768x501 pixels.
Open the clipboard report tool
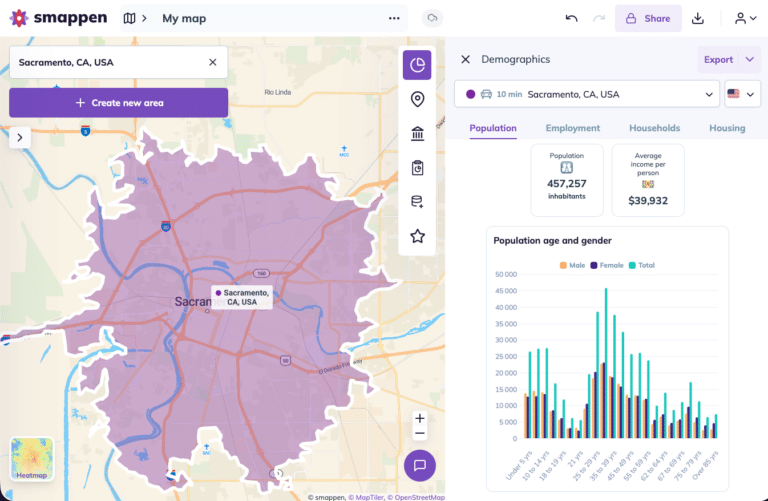417,167
